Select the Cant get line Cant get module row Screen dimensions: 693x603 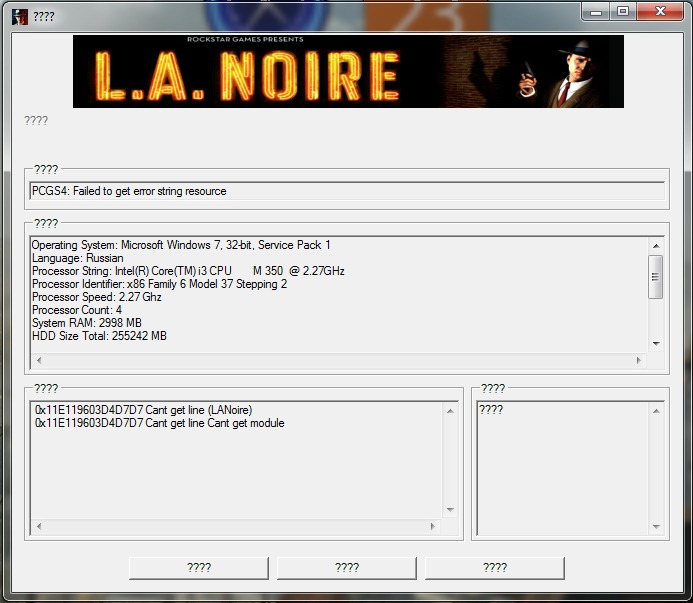160,423
